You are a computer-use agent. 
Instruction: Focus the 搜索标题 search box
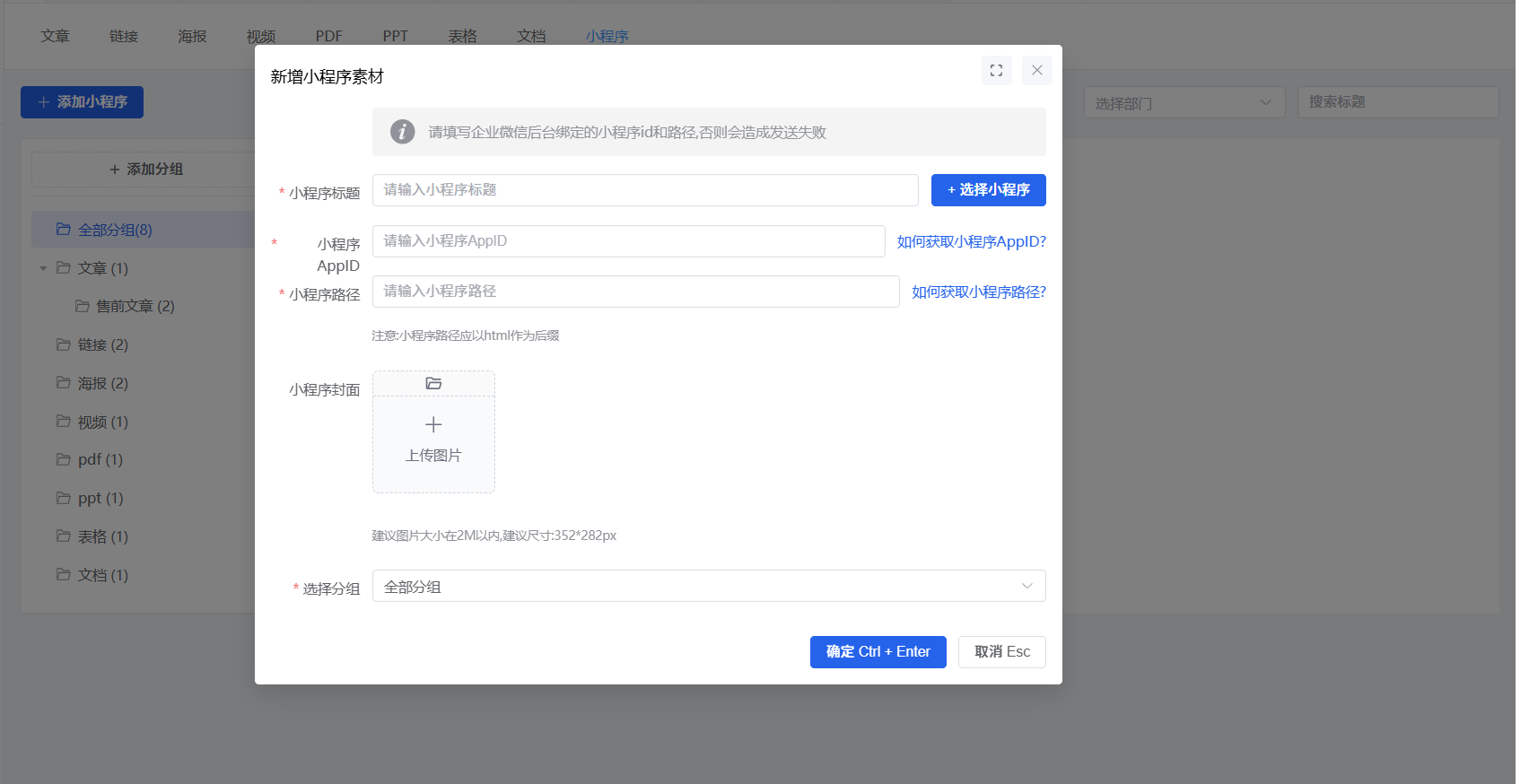tap(1398, 102)
